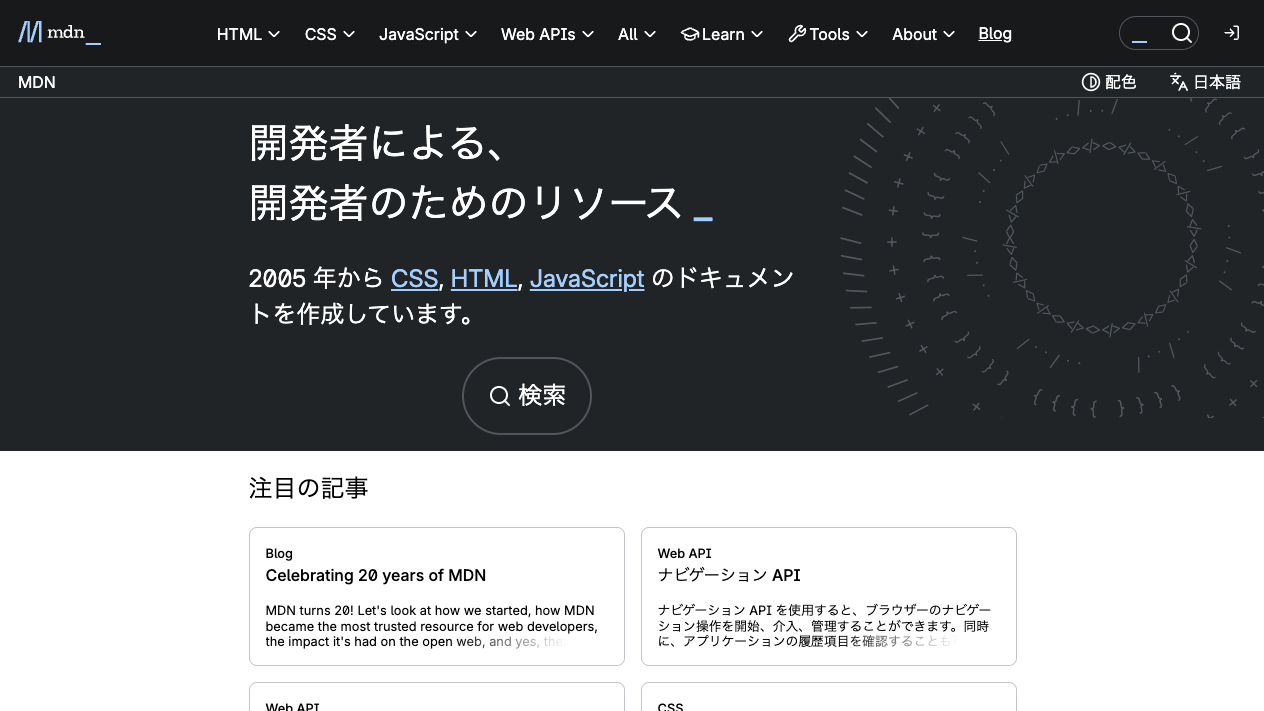Image resolution: width=1264 pixels, height=711 pixels.
Task: Click the 配色 theme switcher text
Action: point(1121,82)
